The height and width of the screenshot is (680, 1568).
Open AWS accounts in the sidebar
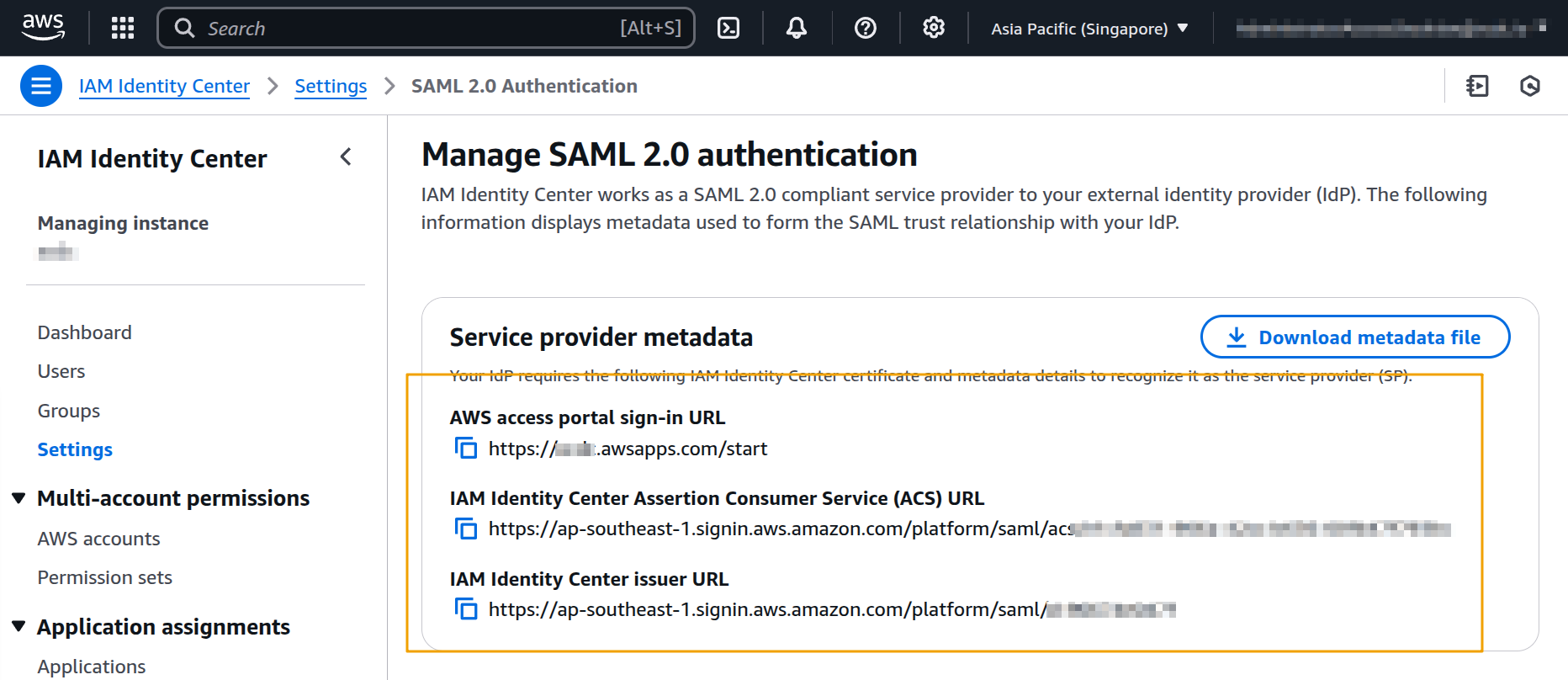point(99,539)
